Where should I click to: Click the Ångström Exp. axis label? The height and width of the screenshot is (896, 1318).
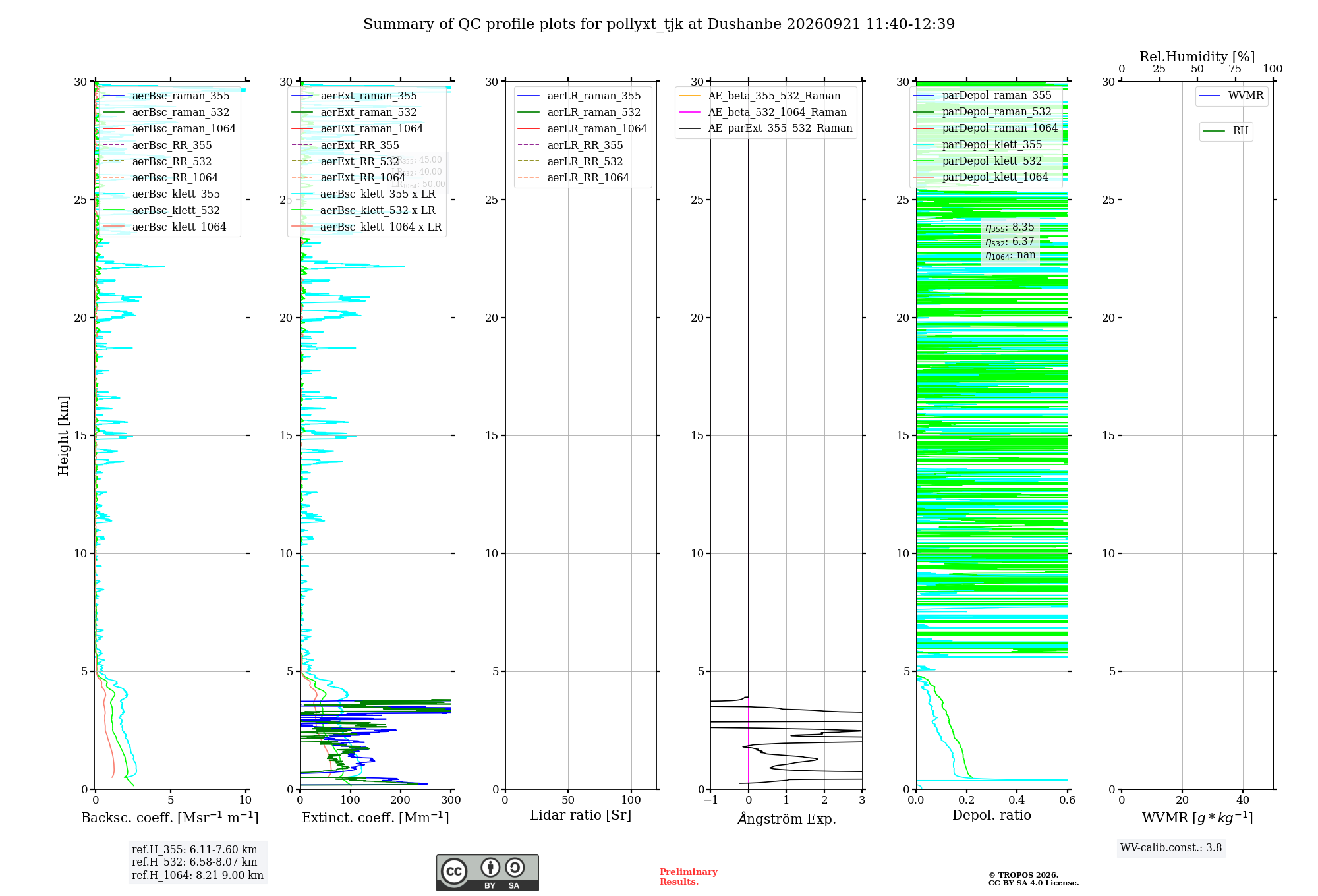tap(786, 818)
